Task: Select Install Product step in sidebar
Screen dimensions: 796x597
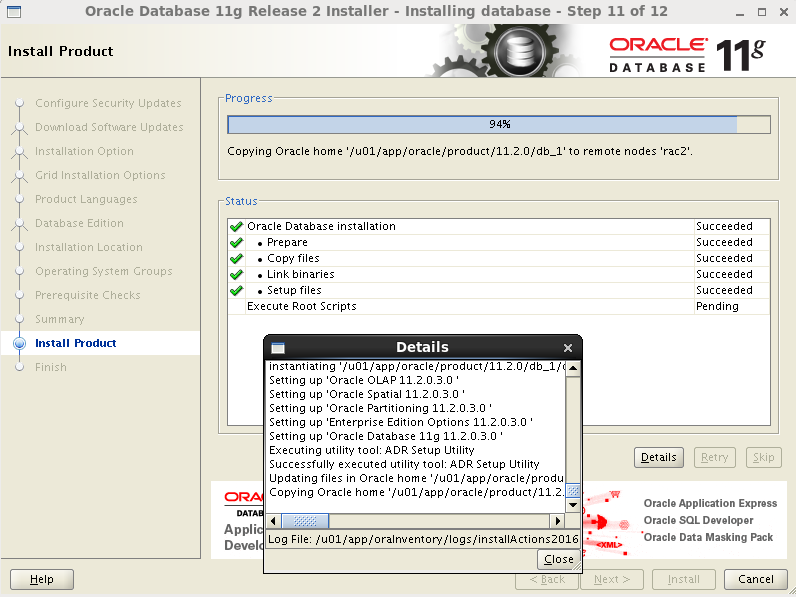Action: (76, 343)
